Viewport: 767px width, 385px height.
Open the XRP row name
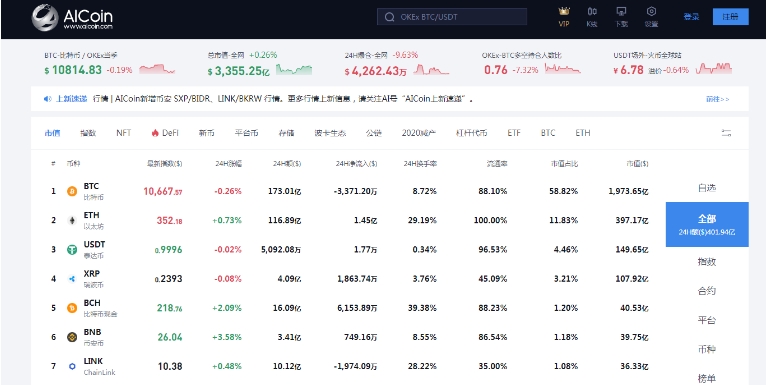coord(93,279)
